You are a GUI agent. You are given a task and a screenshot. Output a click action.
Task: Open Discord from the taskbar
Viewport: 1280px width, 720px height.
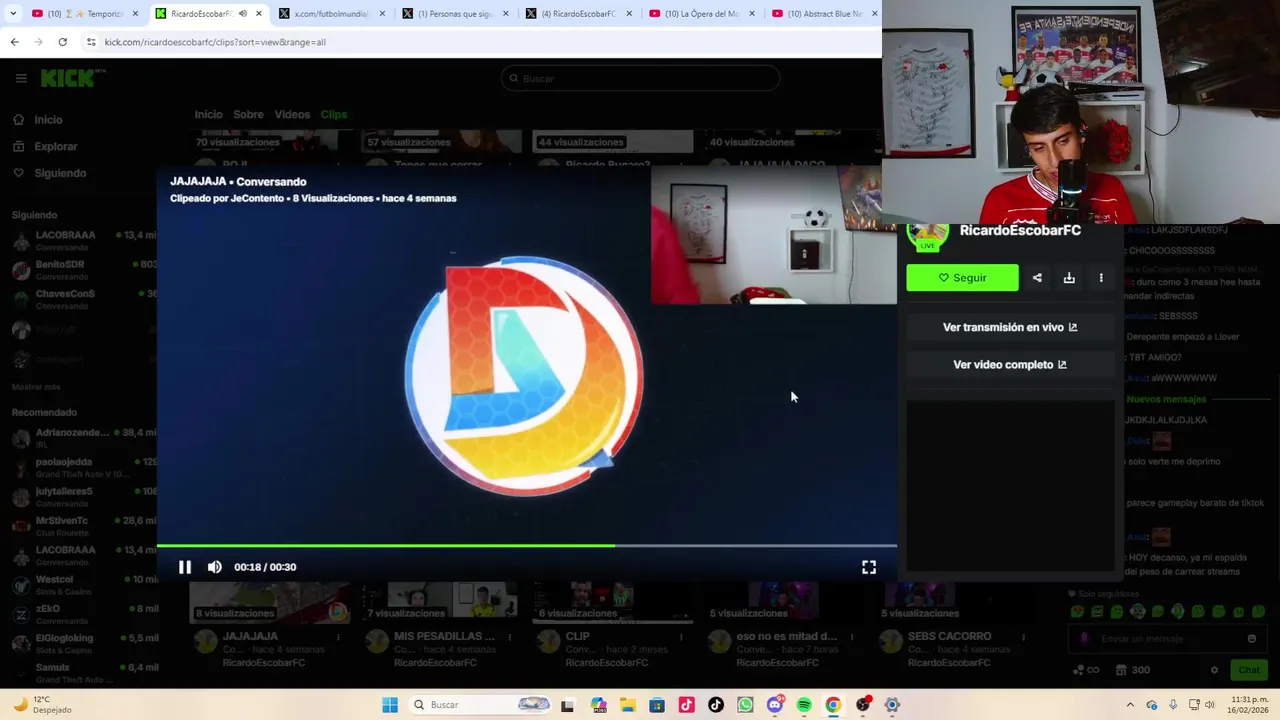click(x=775, y=705)
